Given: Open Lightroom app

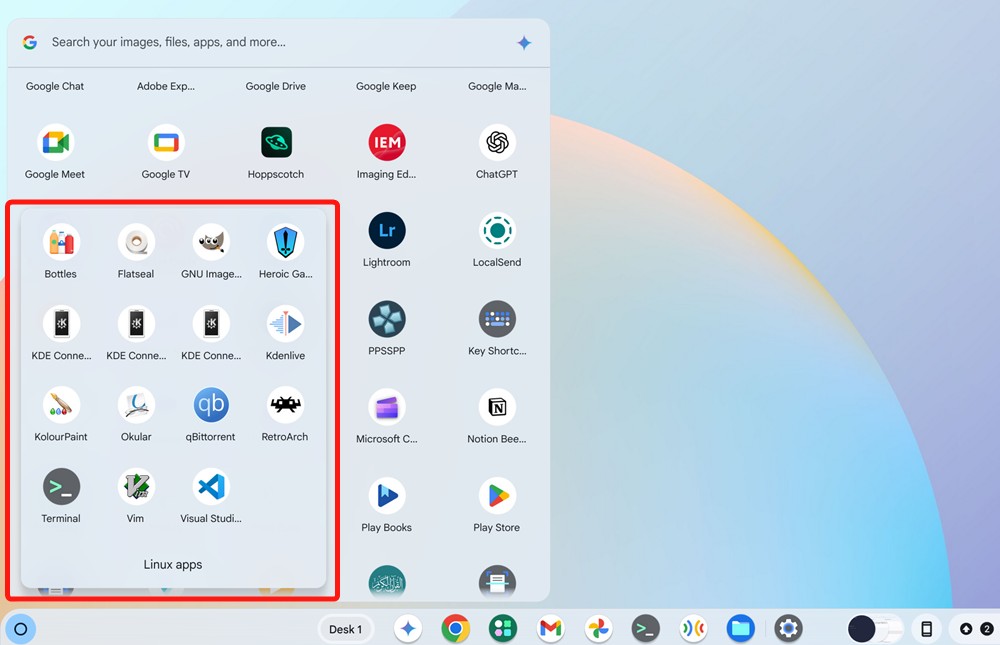Looking at the screenshot, I should click(x=387, y=231).
